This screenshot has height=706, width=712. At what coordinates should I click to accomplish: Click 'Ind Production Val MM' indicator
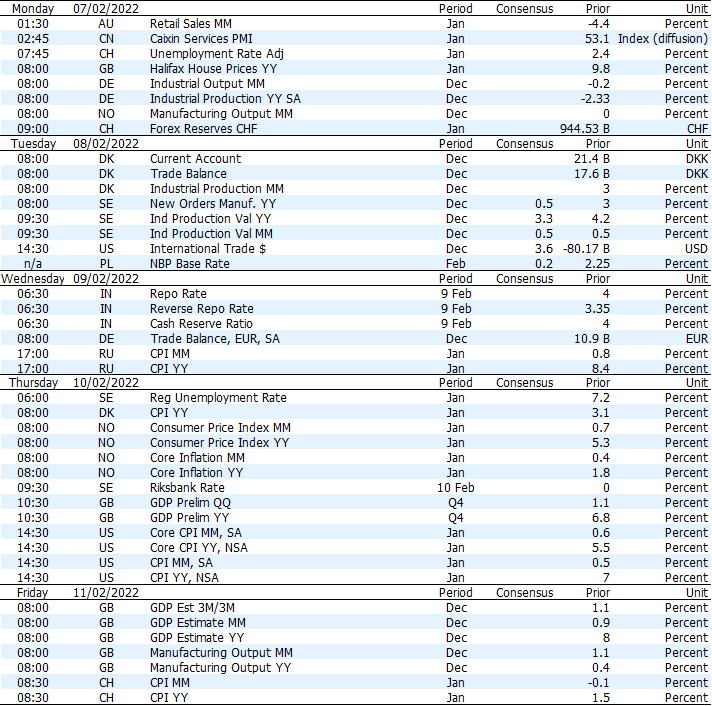coord(211,233)
